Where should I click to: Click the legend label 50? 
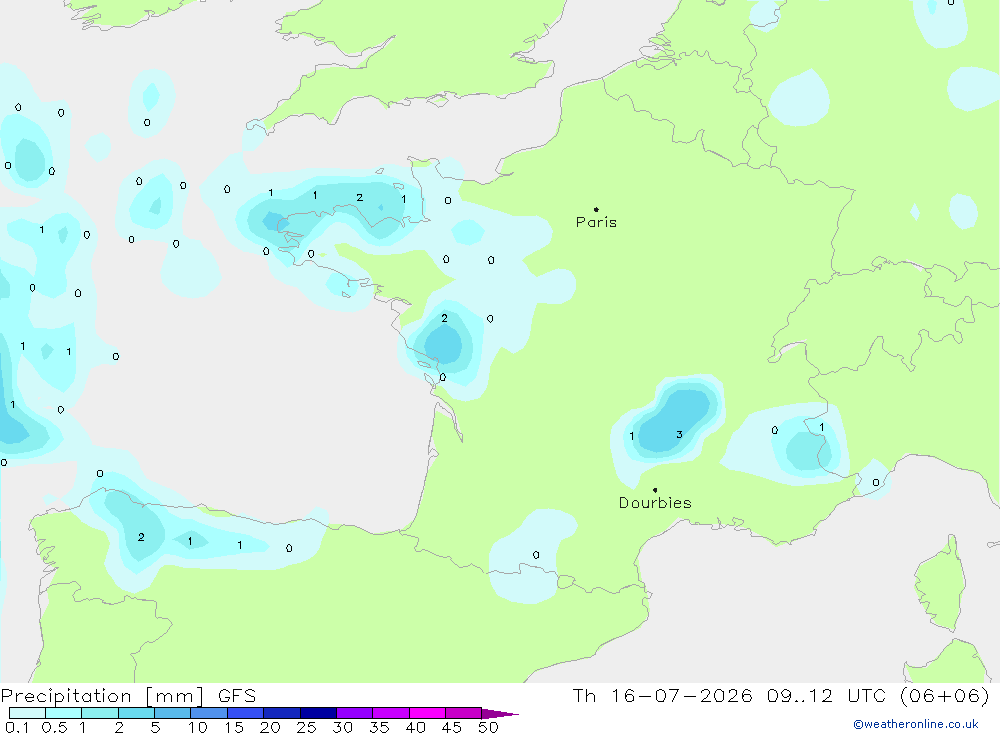[488, 727]
